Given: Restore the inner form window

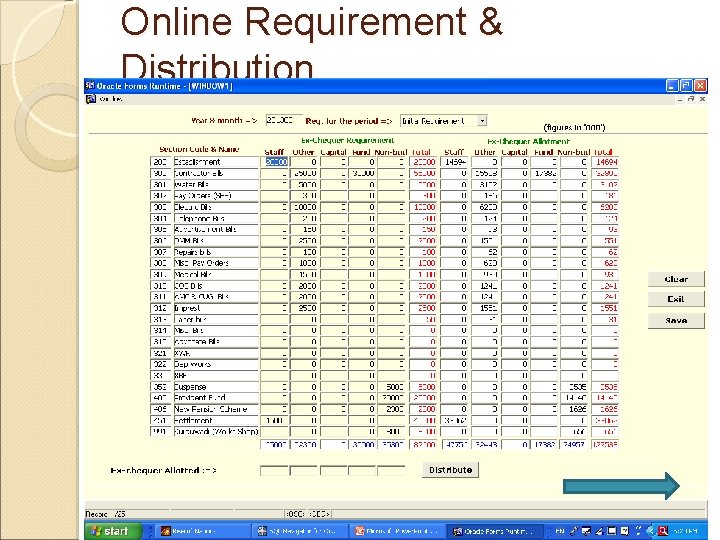Looking at the screenshot, I should (691, 99).
